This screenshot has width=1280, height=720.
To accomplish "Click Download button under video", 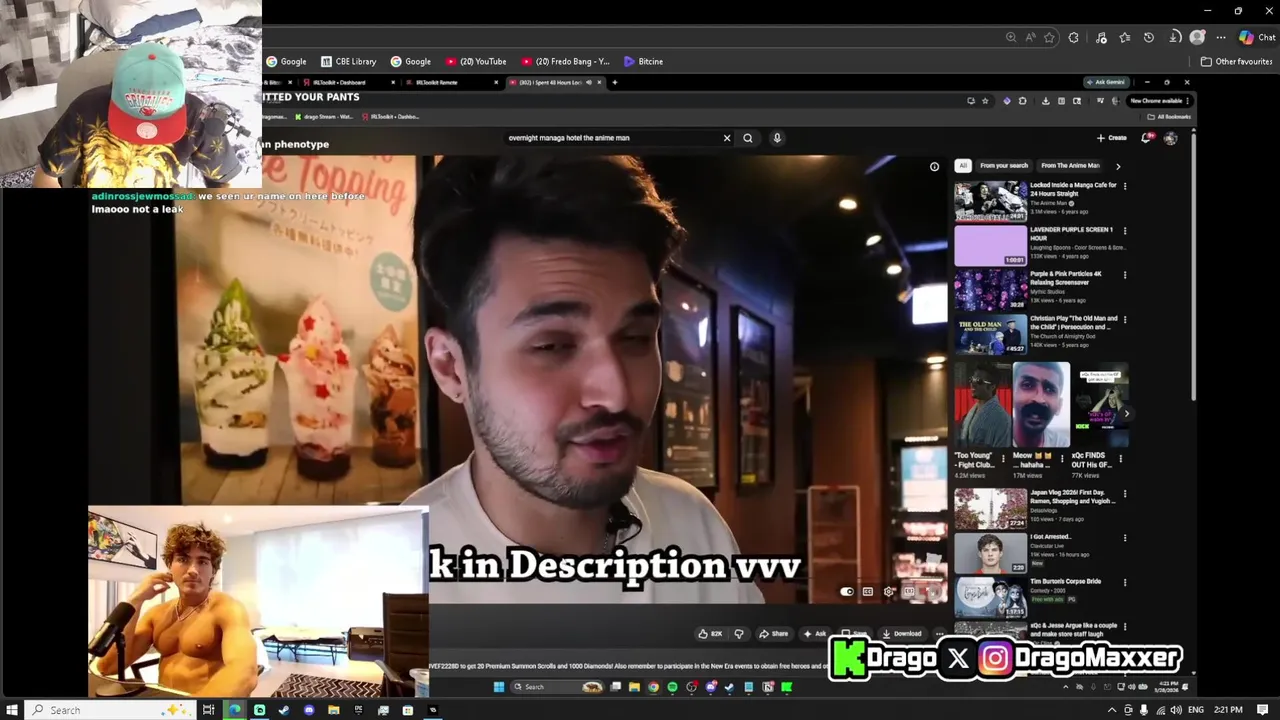I will (901, 634).
